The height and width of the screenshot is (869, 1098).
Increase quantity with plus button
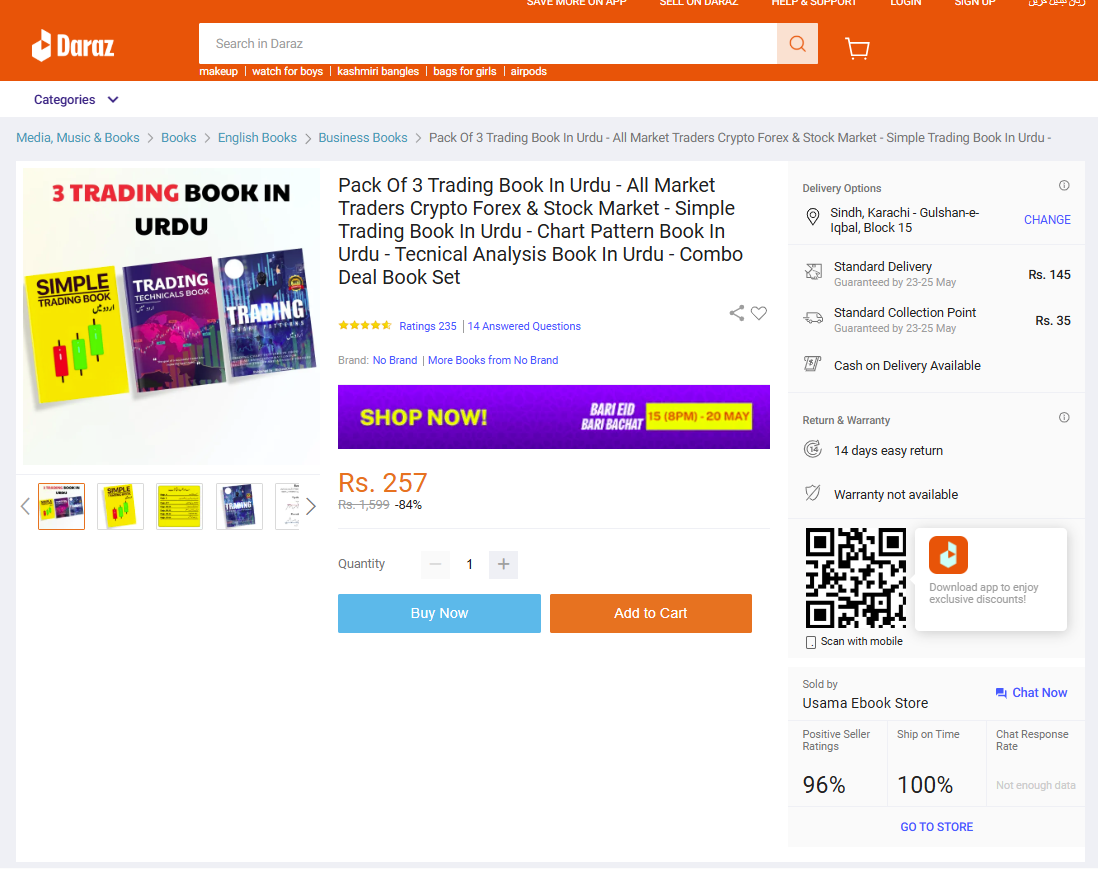tap(503, 564)
